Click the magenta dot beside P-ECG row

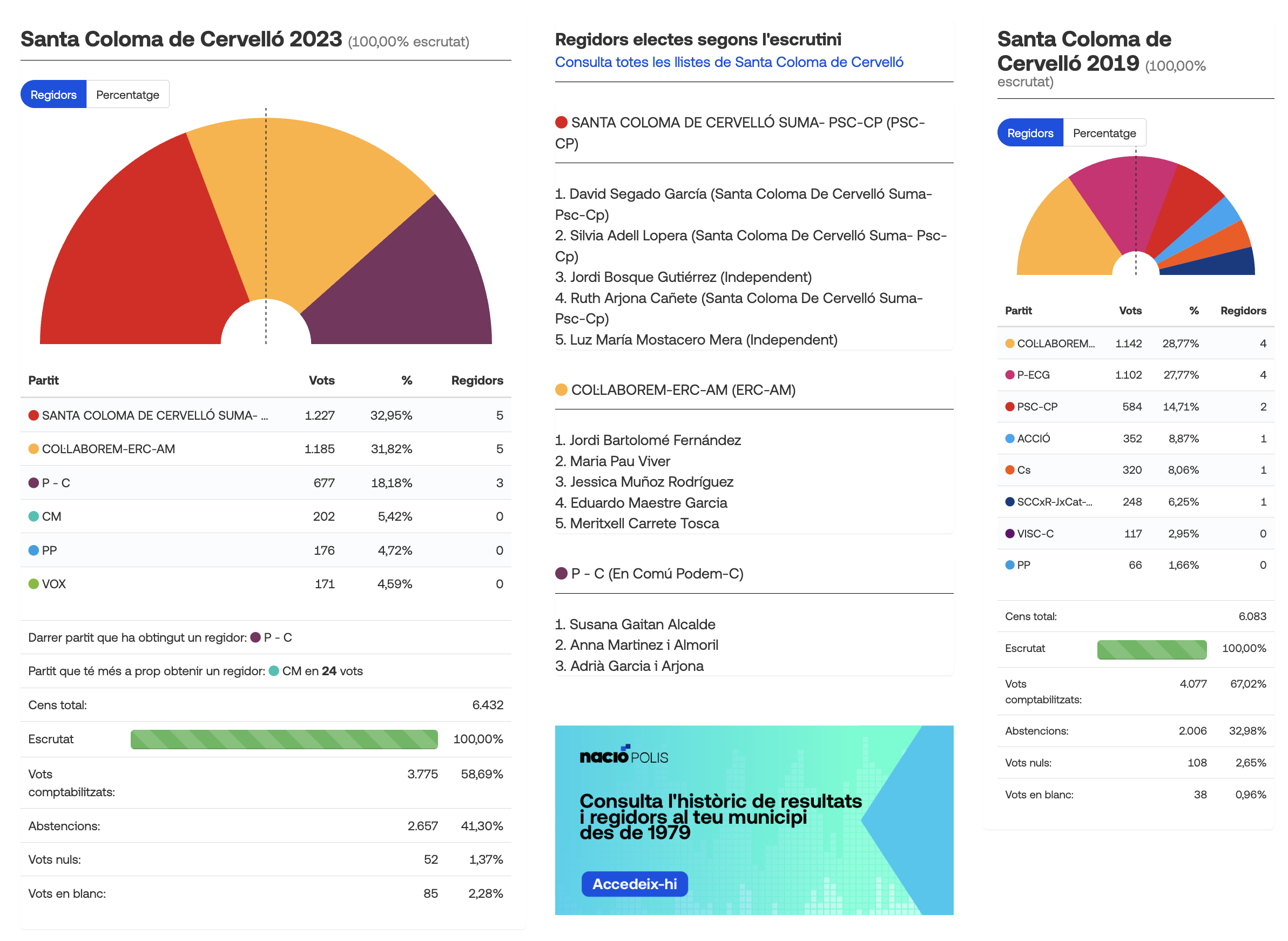[x=1009, y=375]
